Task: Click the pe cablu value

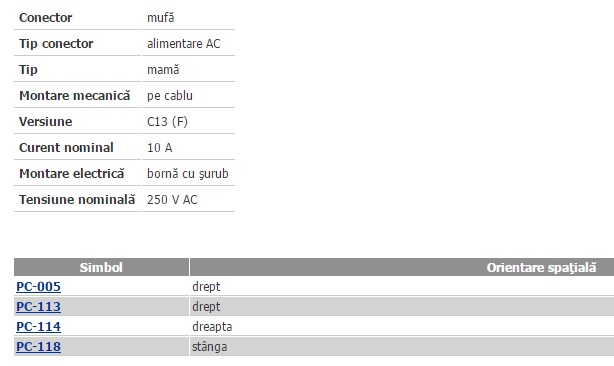Action: (170, 96)
